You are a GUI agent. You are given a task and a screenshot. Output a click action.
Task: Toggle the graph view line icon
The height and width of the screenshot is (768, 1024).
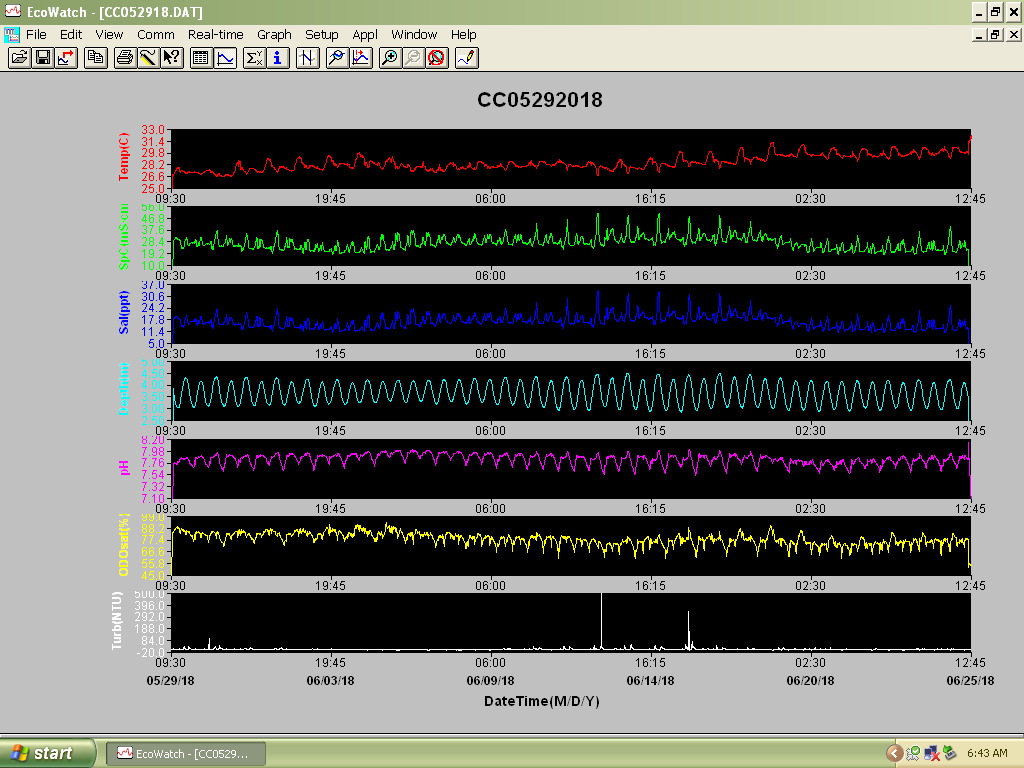click(x=225, y=58)
